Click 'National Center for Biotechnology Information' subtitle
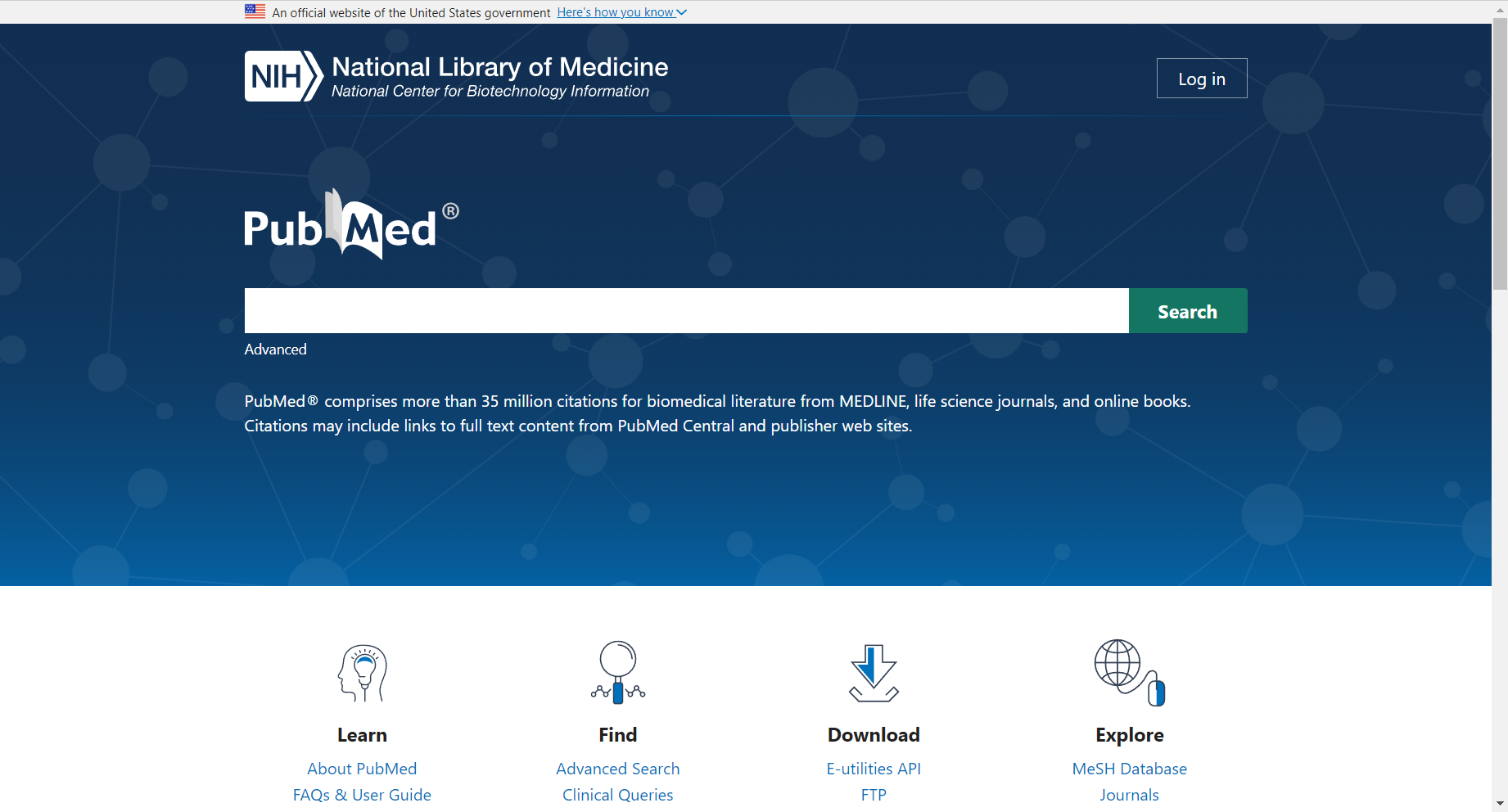This screenshot has height=812, width=1508. pos(490,92)
